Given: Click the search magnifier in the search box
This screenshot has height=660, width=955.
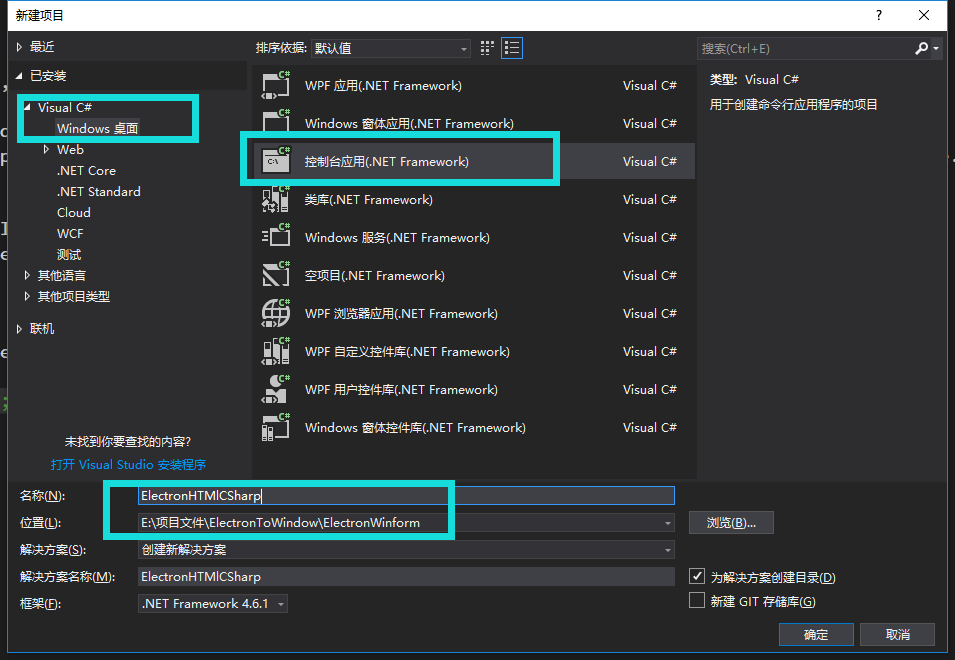Looking at the screenshot, I should (x=920, y=48).
